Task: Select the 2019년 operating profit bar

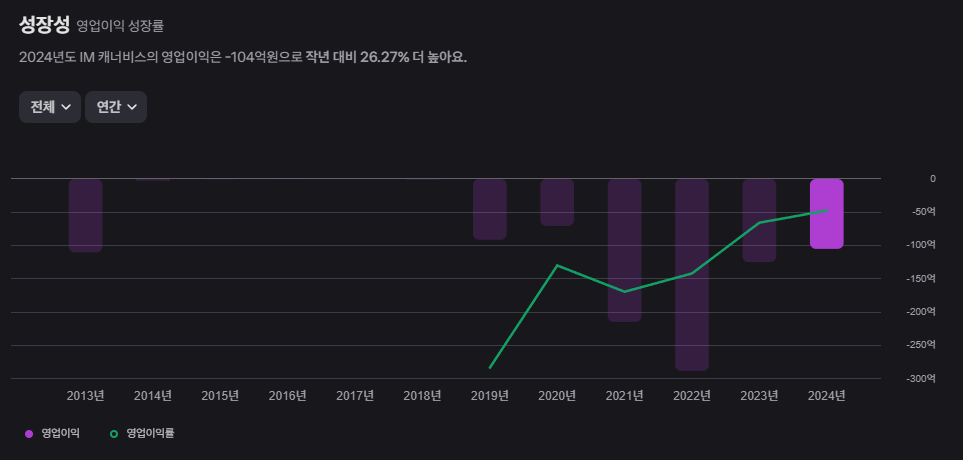Action: (x=489, y=209)
